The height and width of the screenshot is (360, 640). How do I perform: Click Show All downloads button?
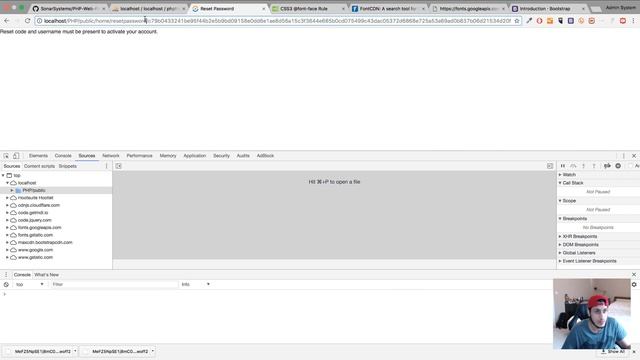[x=613, y=351]
